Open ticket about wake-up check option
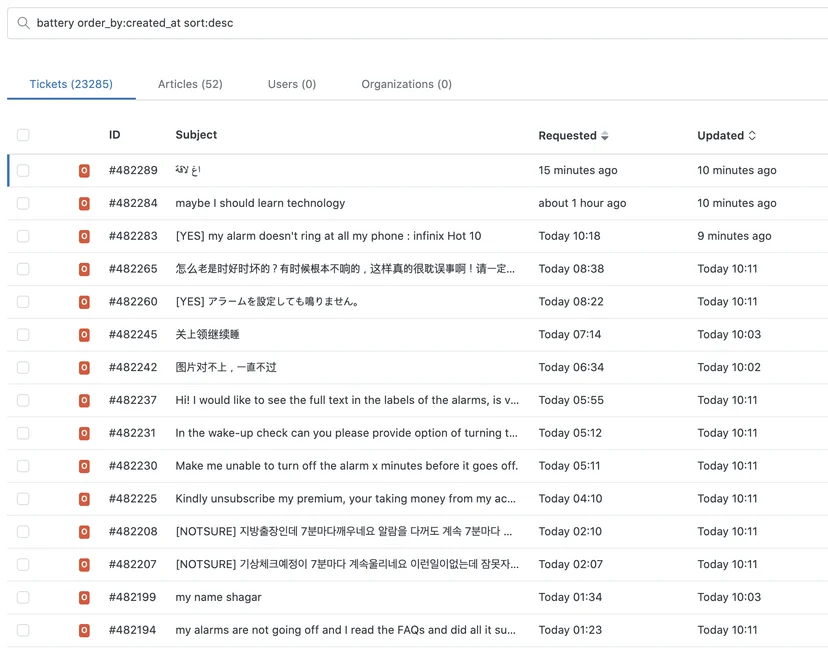 (346, 433)
